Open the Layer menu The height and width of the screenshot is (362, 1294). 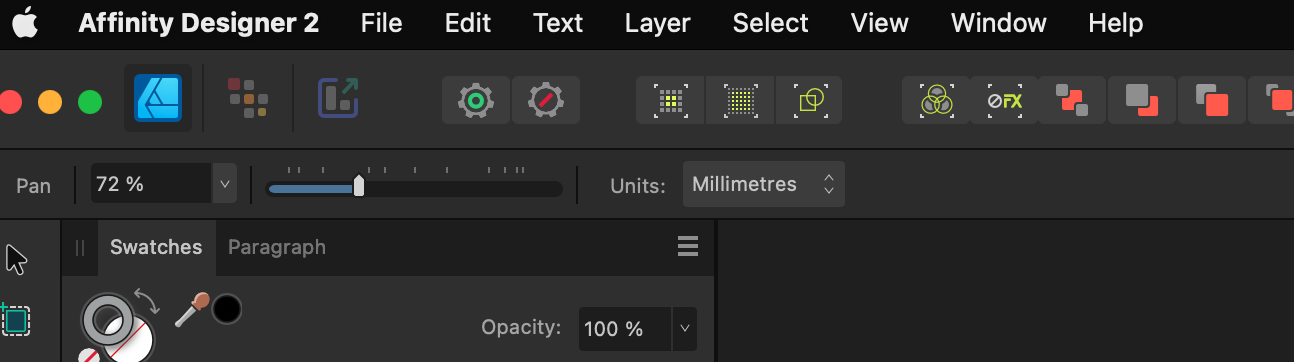point(657,23)
